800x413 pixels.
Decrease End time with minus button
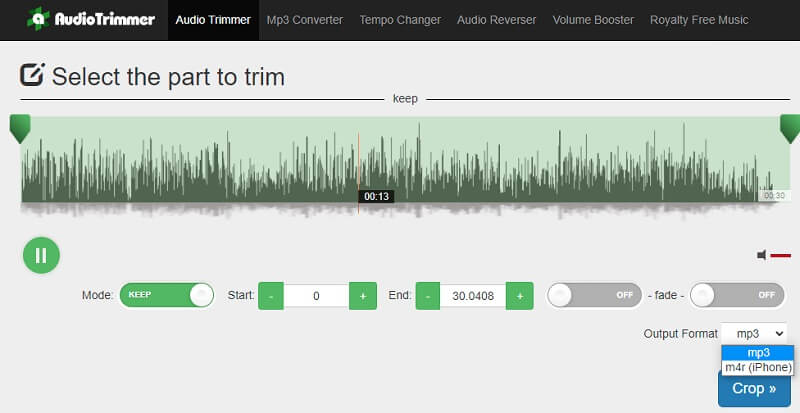[427, 295]
